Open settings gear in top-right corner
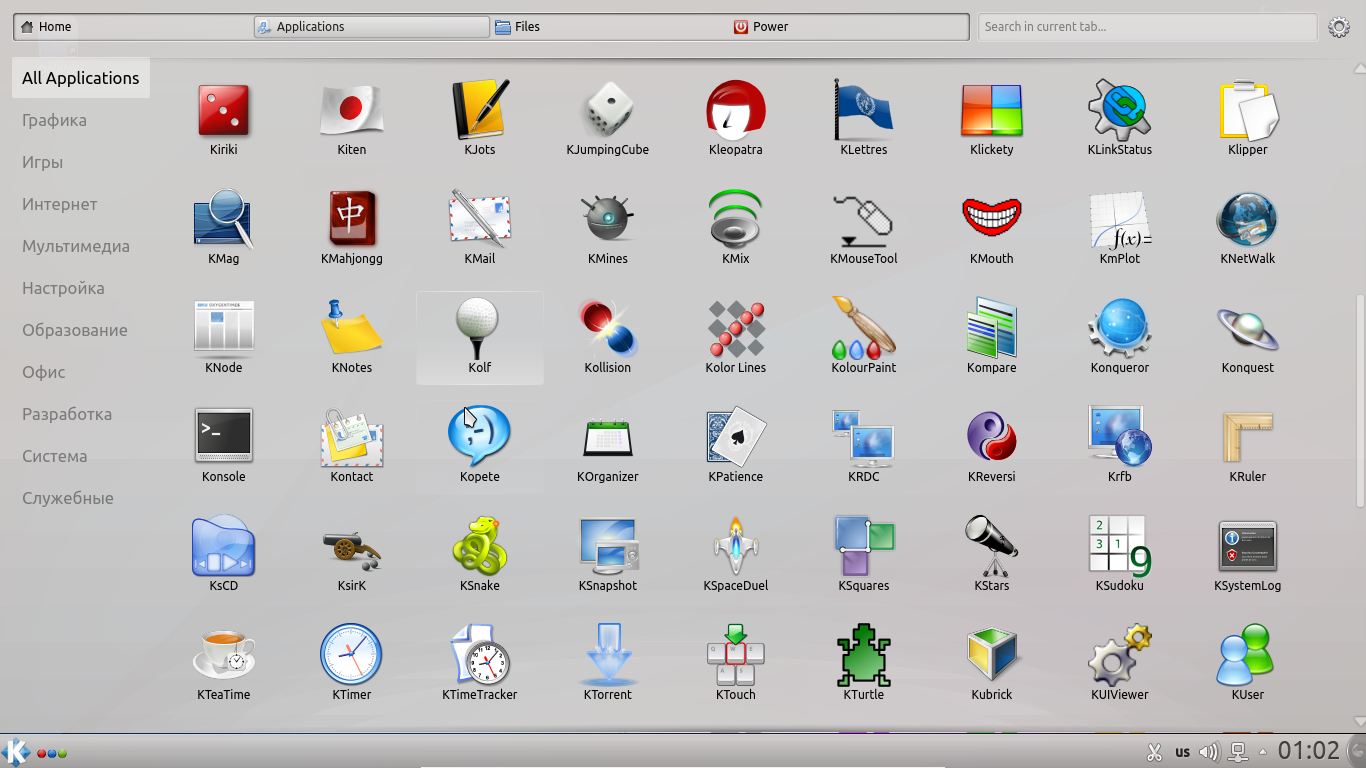Viewport: 1366px width, 768px height. pyautogui.click(x=1339, y=27)
